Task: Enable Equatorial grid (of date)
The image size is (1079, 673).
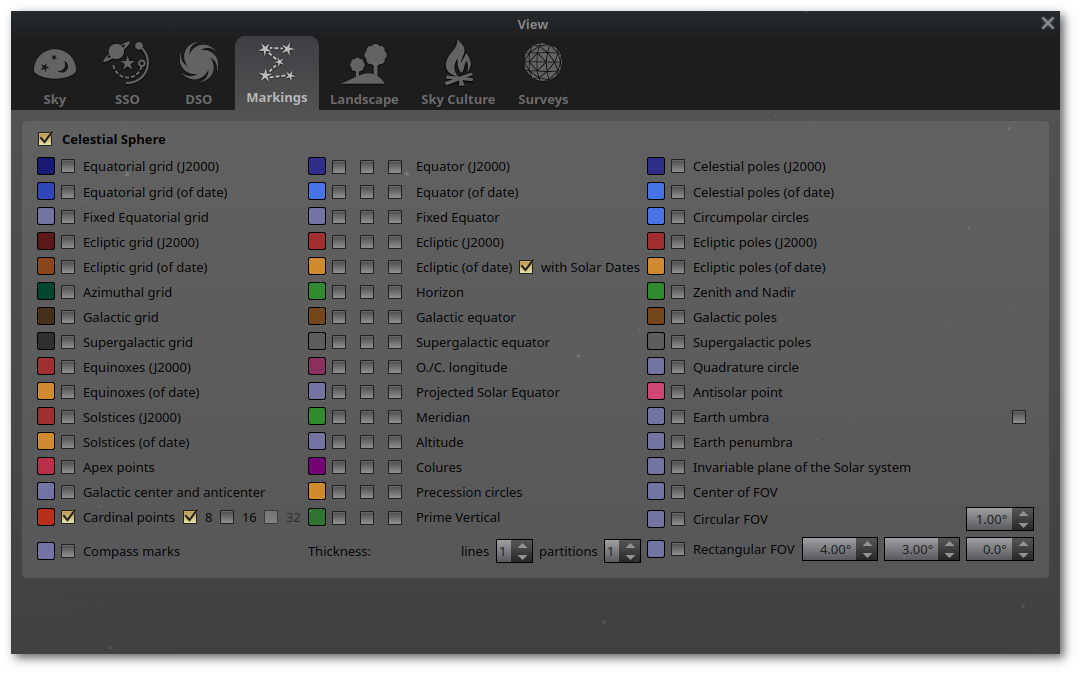Action: pos(68,192)
